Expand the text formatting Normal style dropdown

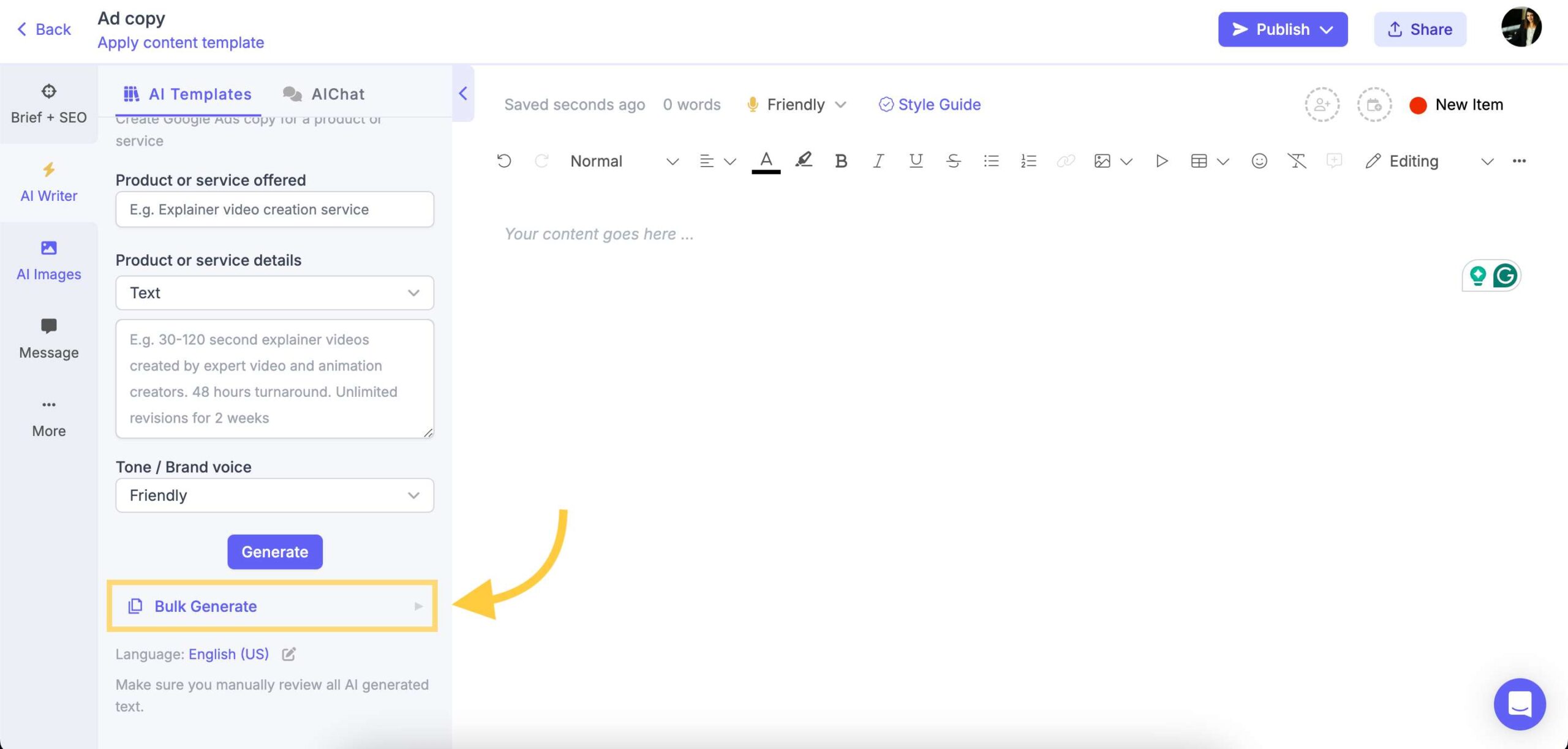coord(621,161)
